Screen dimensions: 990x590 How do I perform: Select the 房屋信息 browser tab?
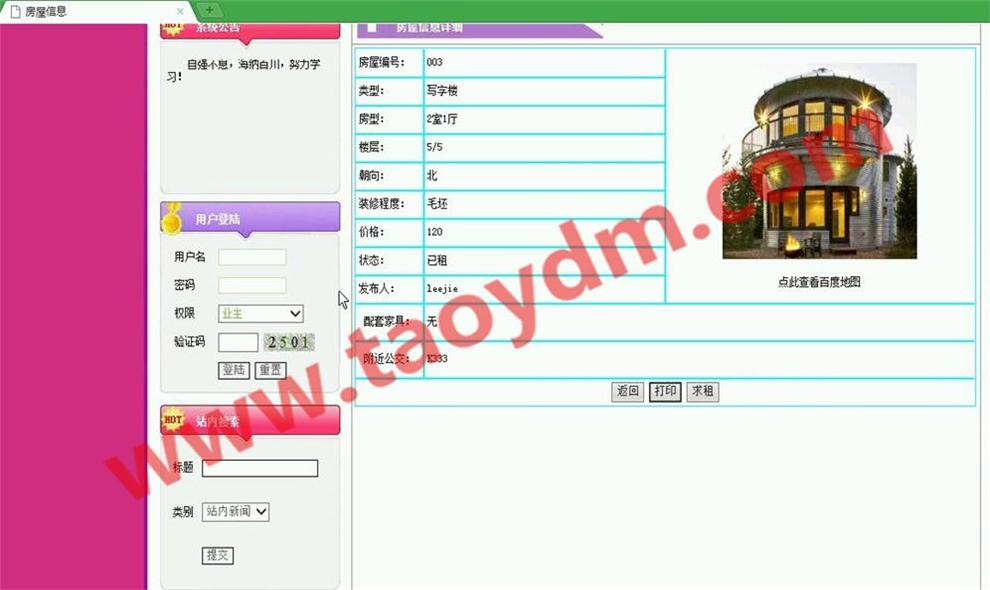point(95,11)
